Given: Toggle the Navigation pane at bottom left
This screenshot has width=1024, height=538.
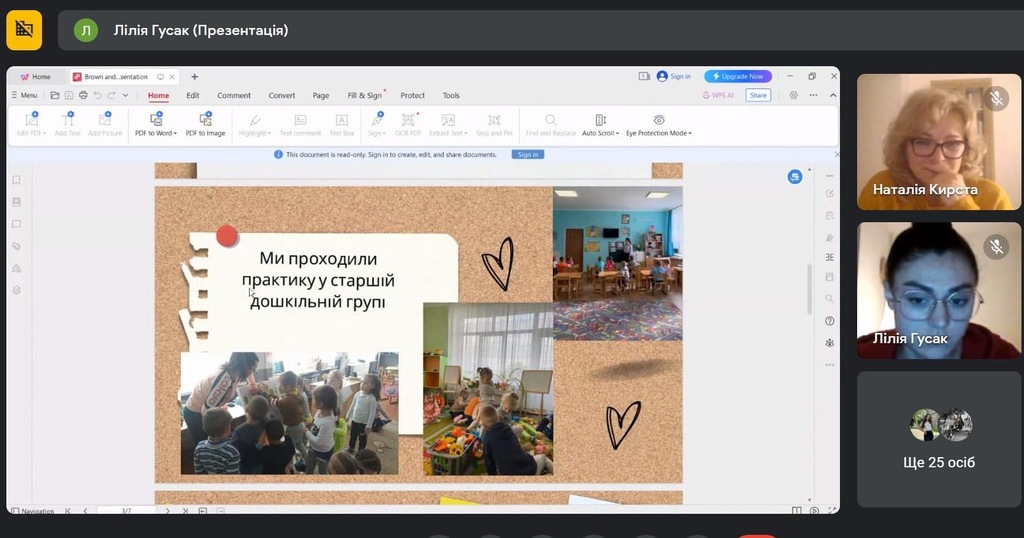Looking at the screenshot, I should point(32,511).
